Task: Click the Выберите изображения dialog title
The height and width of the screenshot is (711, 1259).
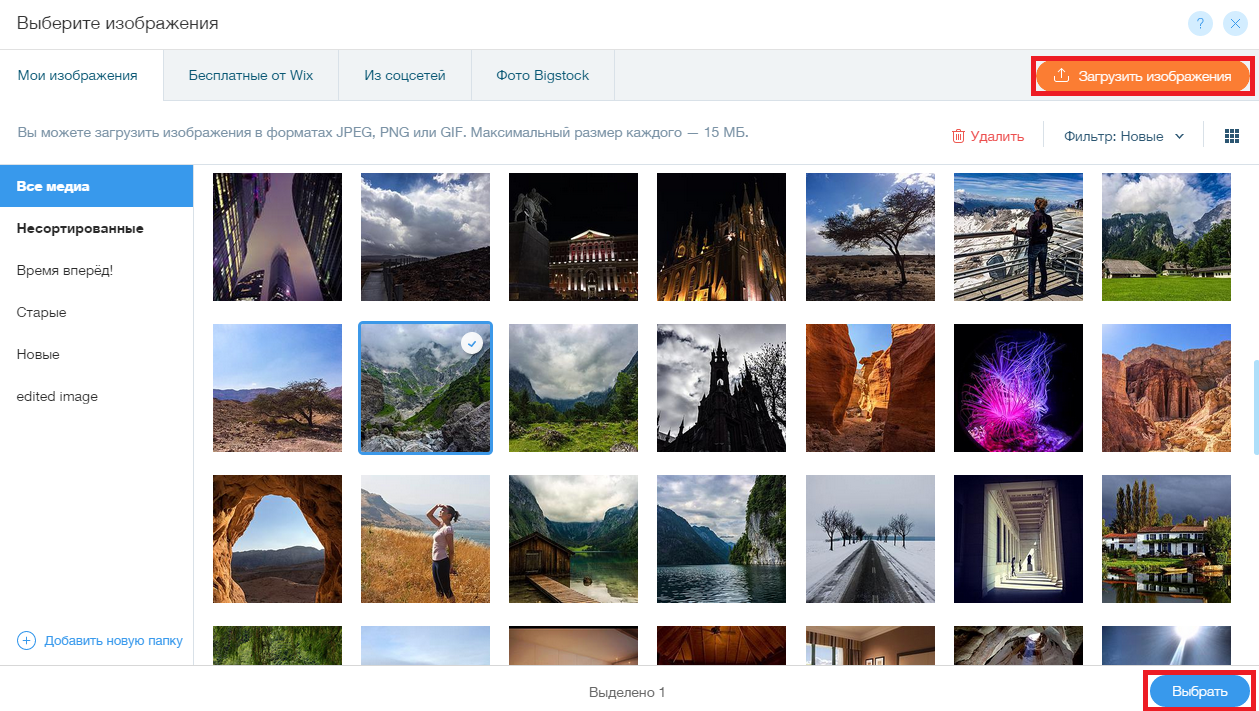Action: coord(118,22)
